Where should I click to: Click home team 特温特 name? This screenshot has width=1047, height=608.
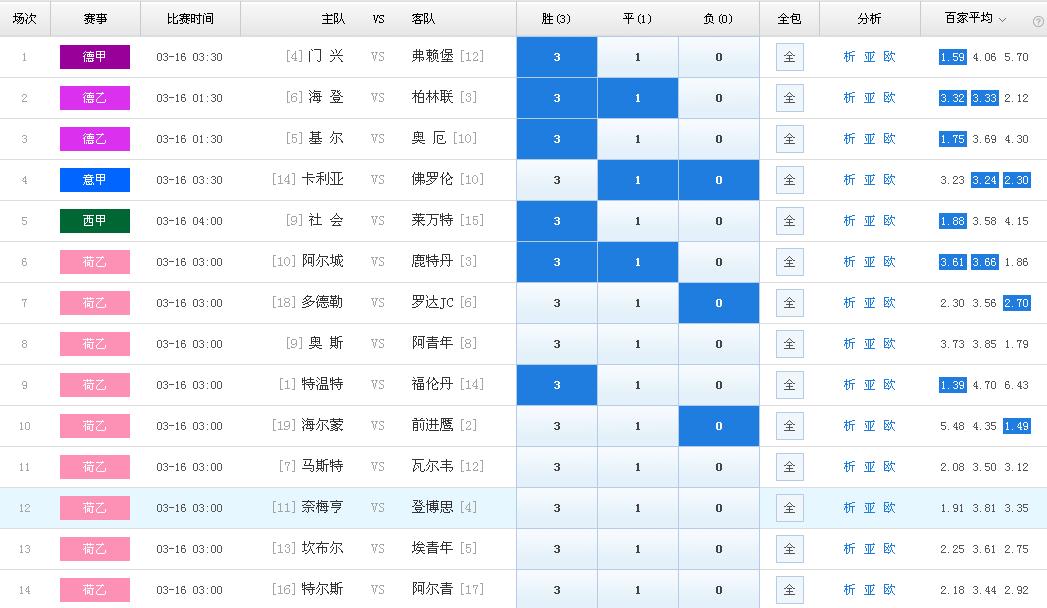pos(323,384)
